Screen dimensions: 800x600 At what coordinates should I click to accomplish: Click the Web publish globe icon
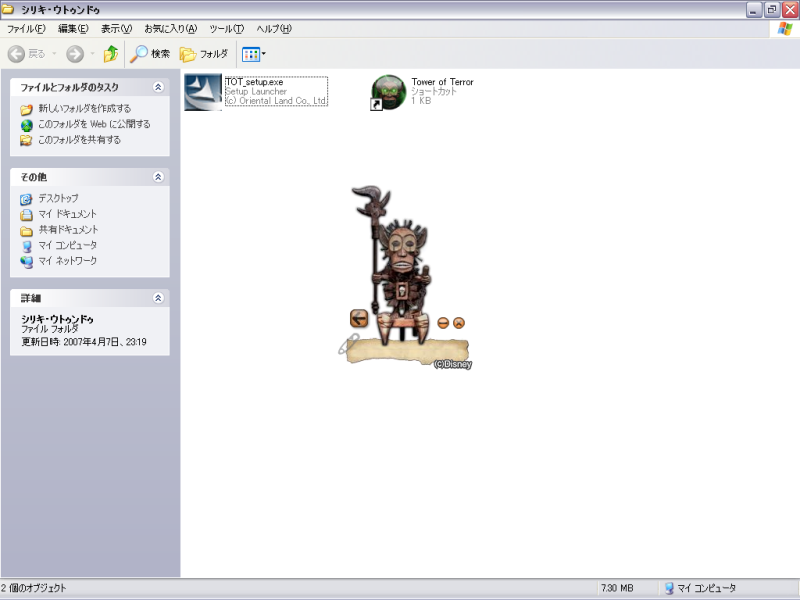pos(27,125)
